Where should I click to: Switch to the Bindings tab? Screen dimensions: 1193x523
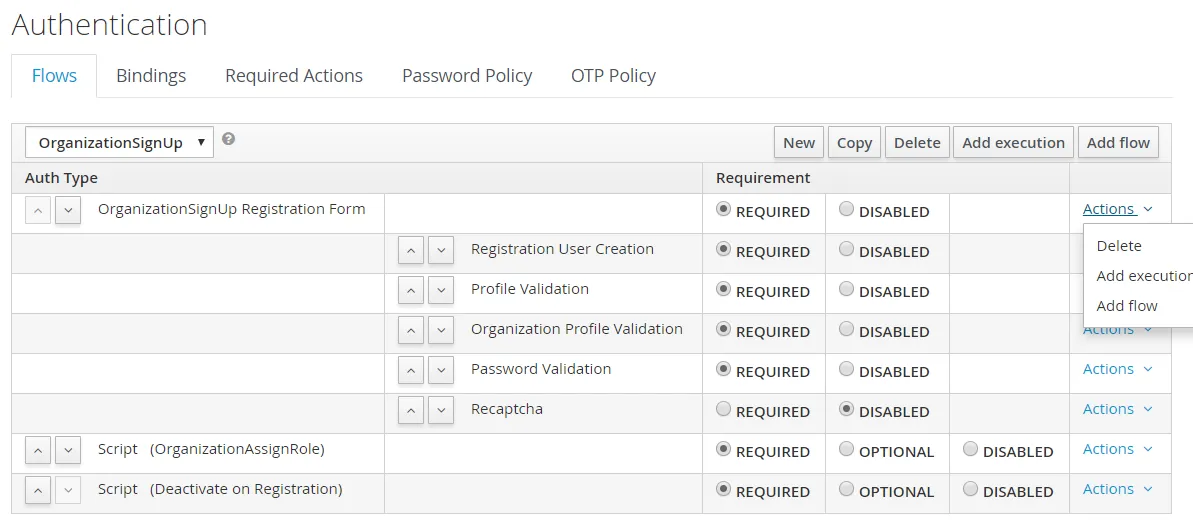click(151, 76)
